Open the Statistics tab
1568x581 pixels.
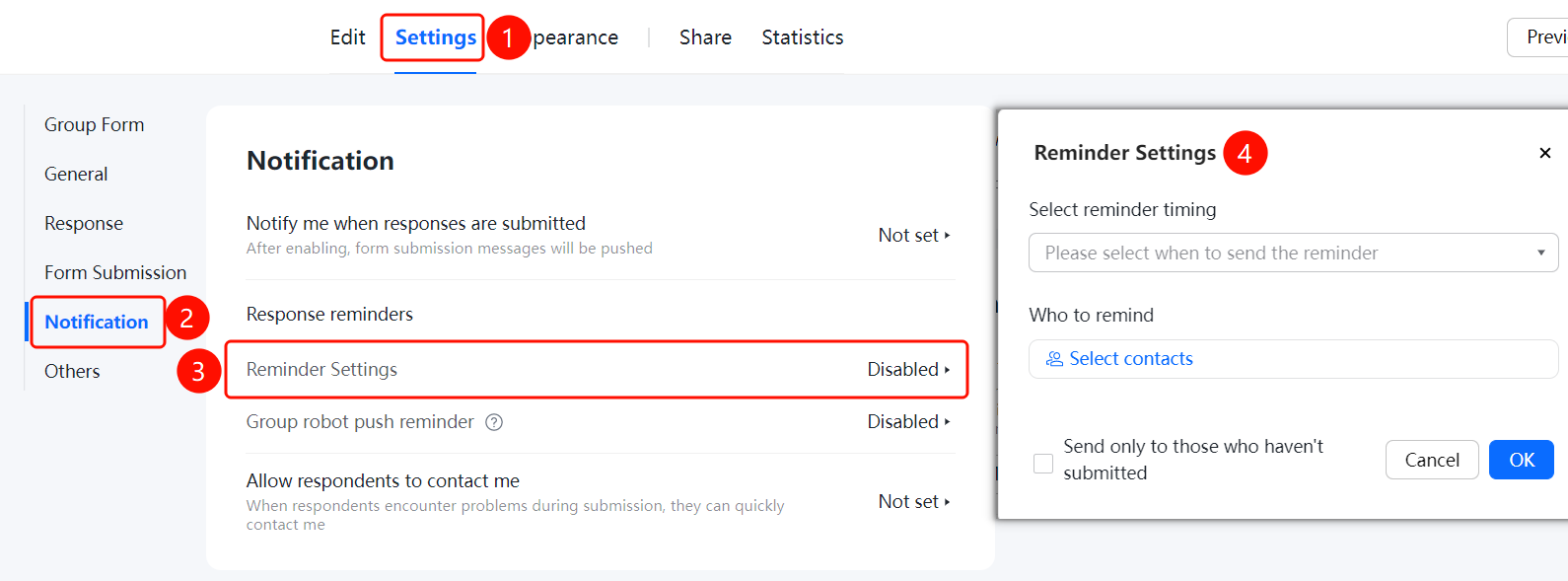[x=803, y=37]
